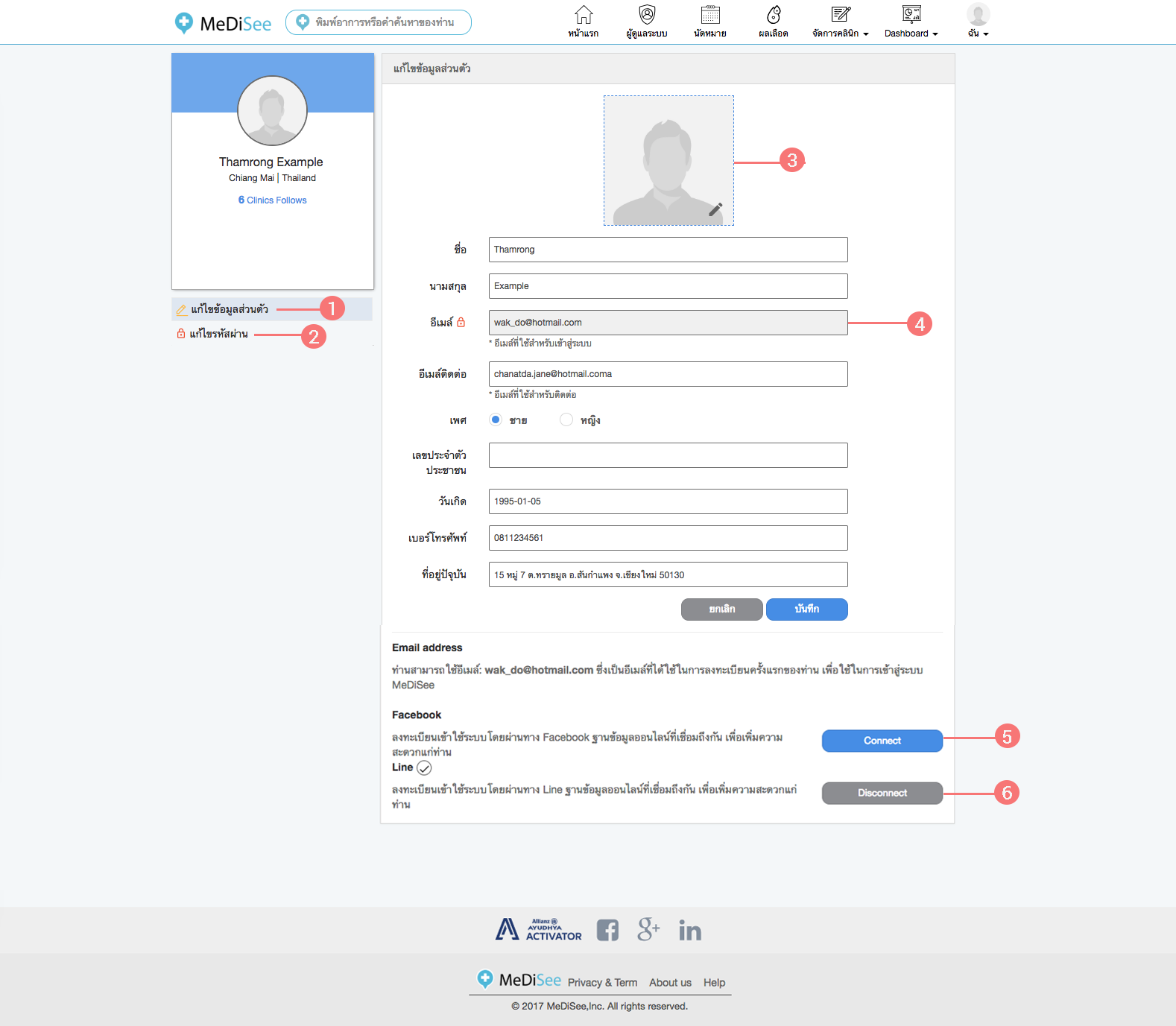Open the Facebook icon in the footer
Image resolution: width=1176 pixels, height=1026 pixels.
607,930
